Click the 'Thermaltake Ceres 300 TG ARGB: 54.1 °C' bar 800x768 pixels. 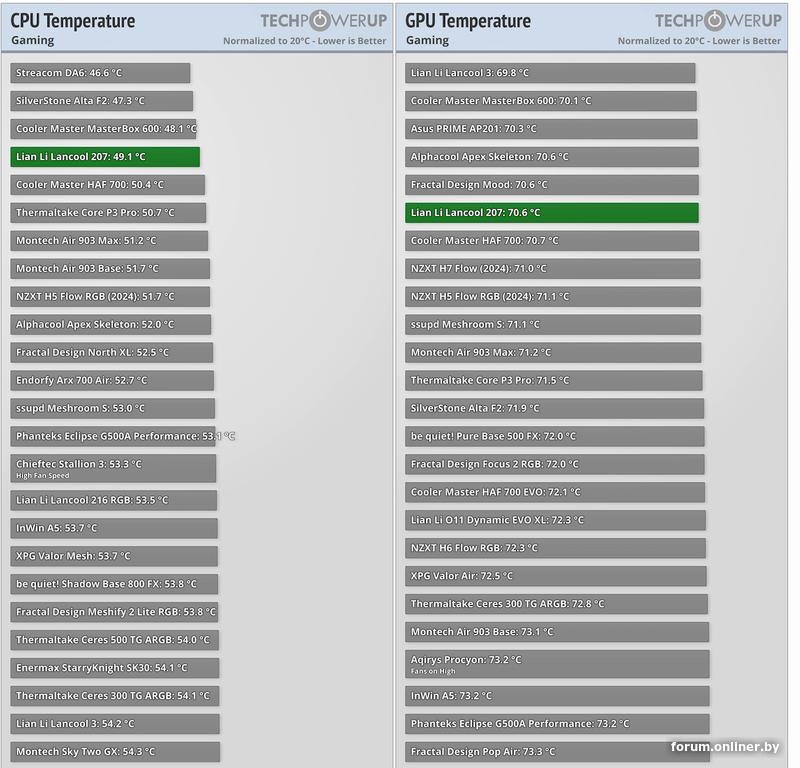point(115,696)
